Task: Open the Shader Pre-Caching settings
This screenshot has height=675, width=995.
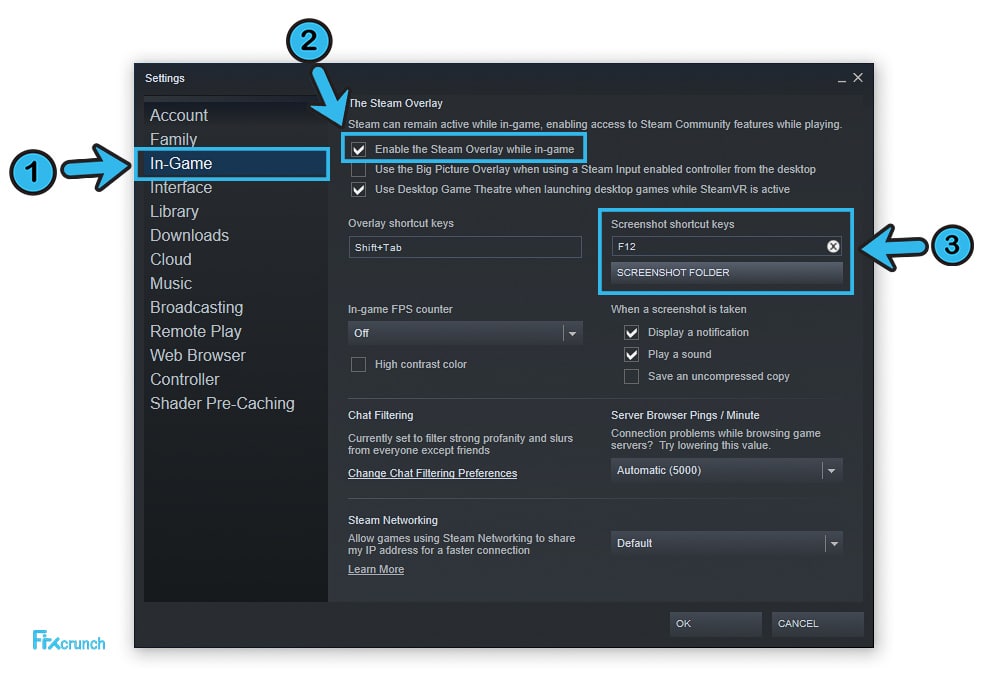Action: (x=222, y=403)
